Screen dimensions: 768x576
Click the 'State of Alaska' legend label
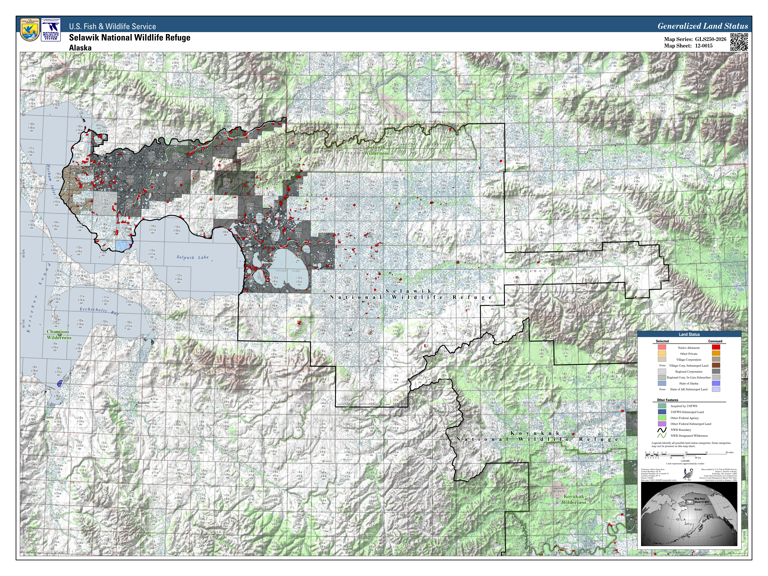click(689, 384)
